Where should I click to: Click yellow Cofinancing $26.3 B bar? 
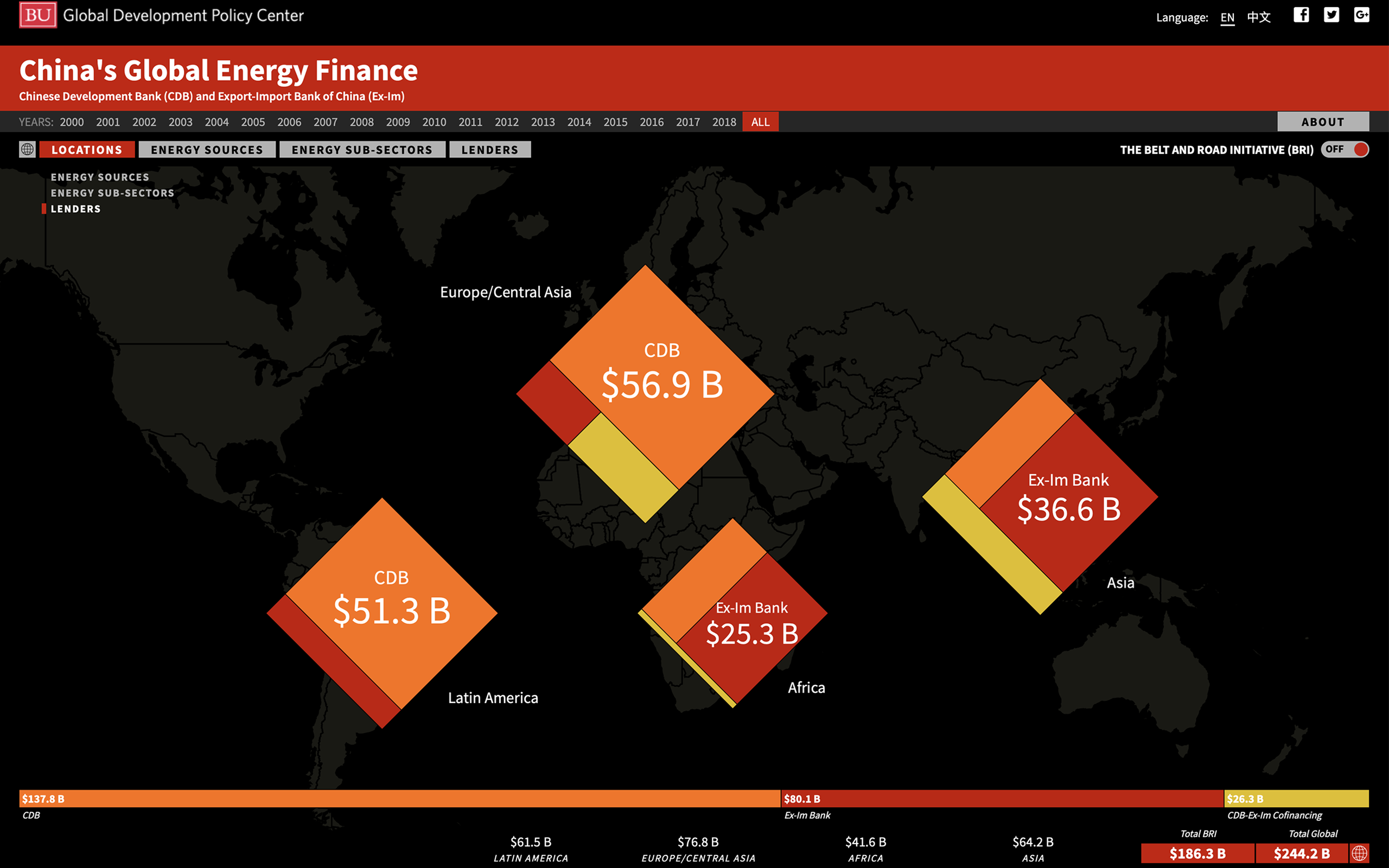pos(1297,799)
